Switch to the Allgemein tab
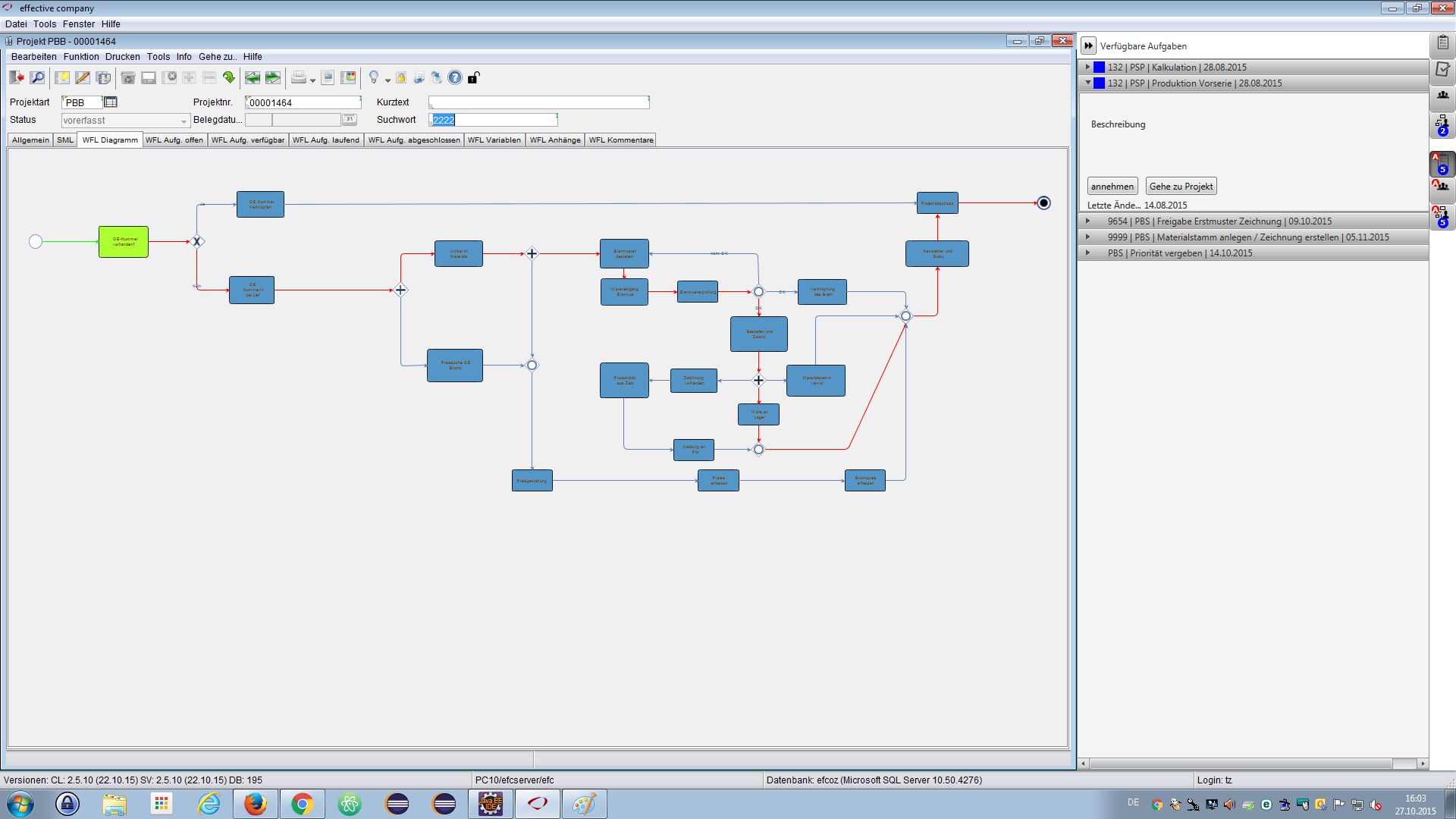The height and width of the screenshot is (819, 1456). [30, 140]
